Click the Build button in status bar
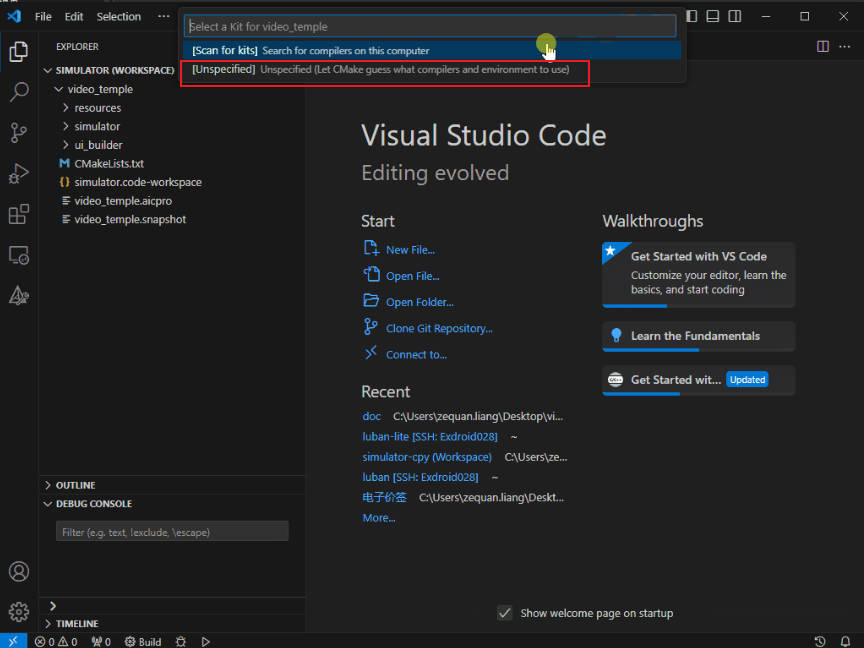Screen dimensions: 864x648 143,641
